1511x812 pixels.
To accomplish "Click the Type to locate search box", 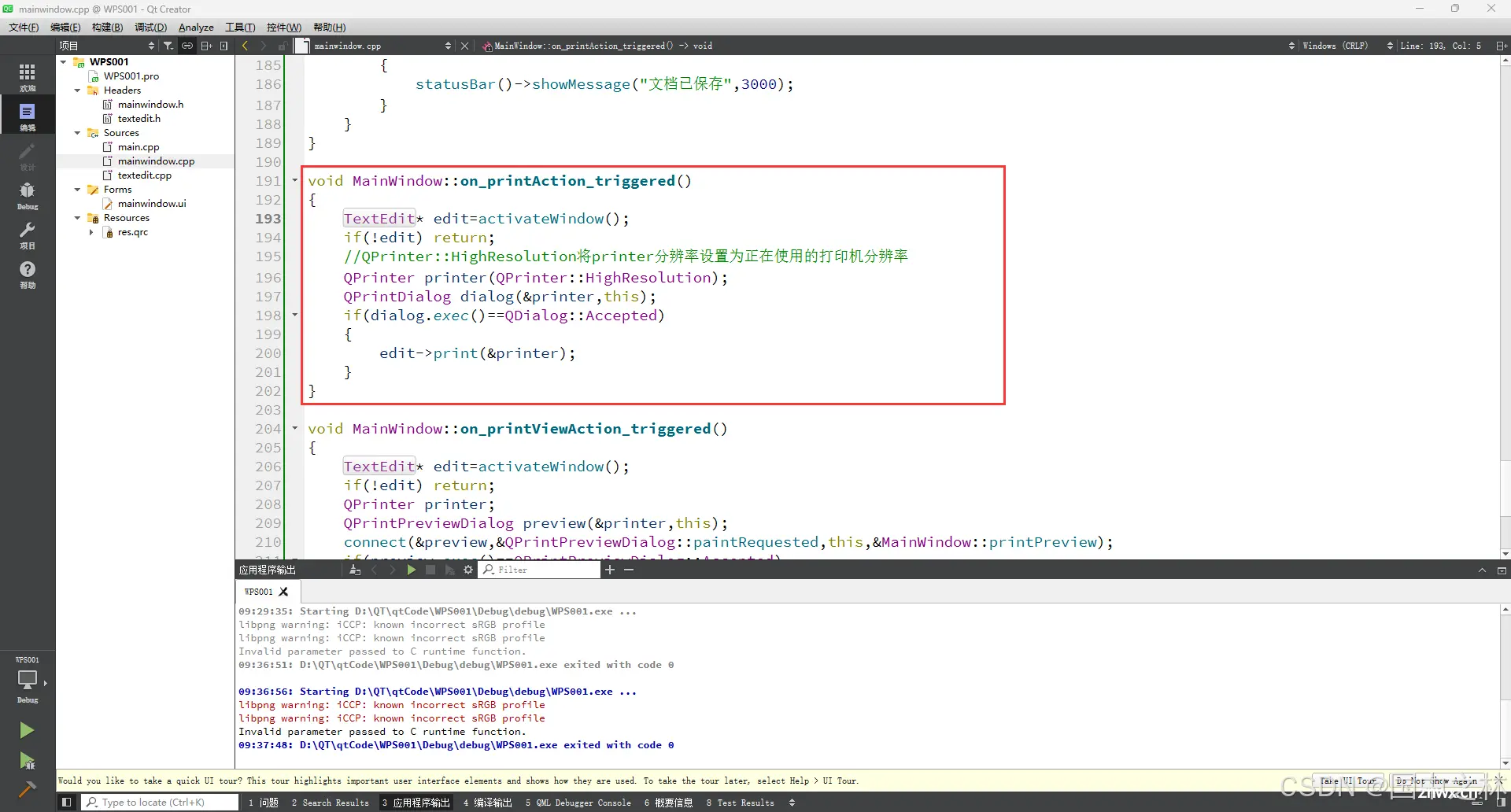I will pyautogui.click(x=160, y=803).
